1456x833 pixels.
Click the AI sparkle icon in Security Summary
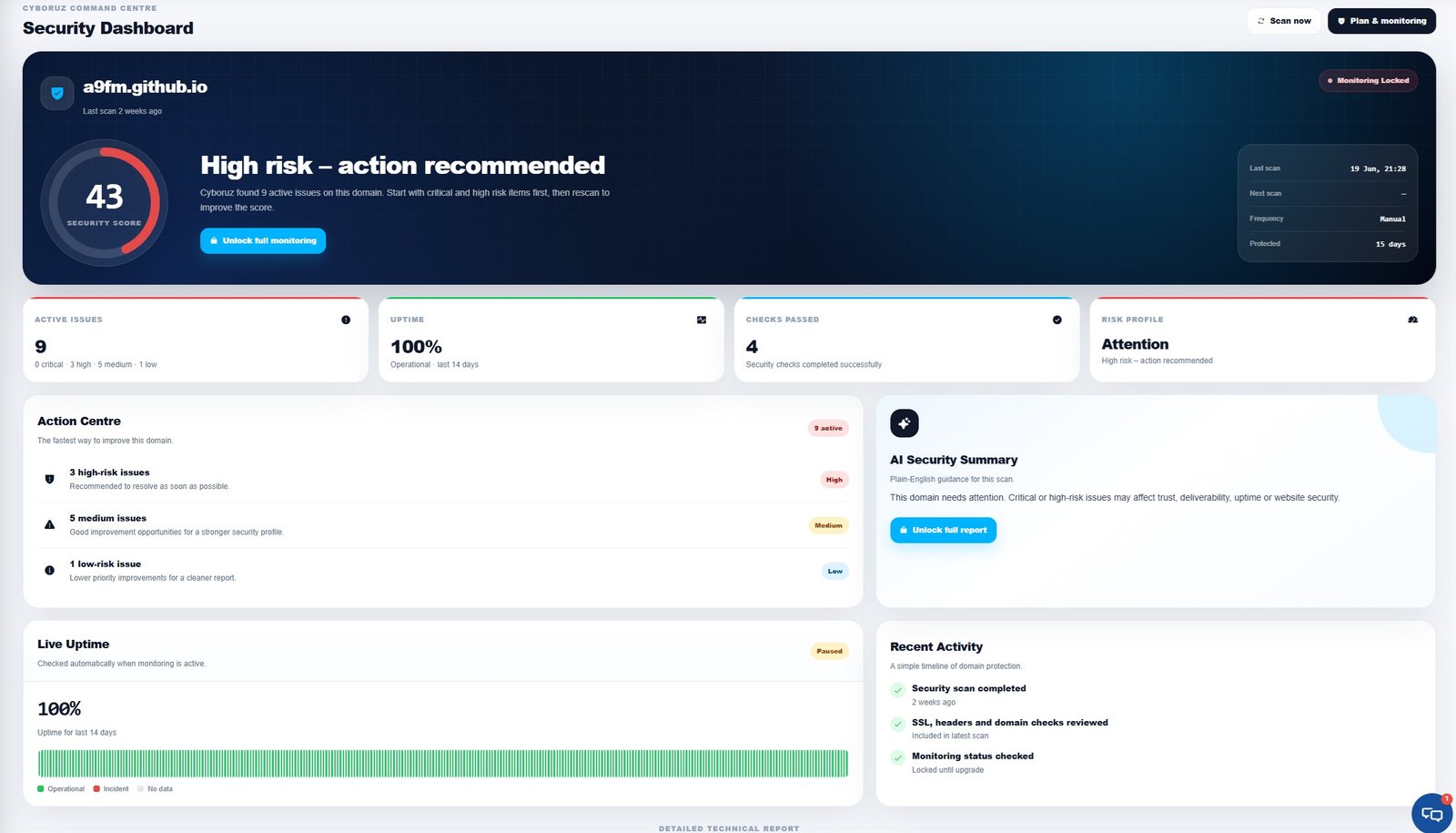[x=904, y=423]
